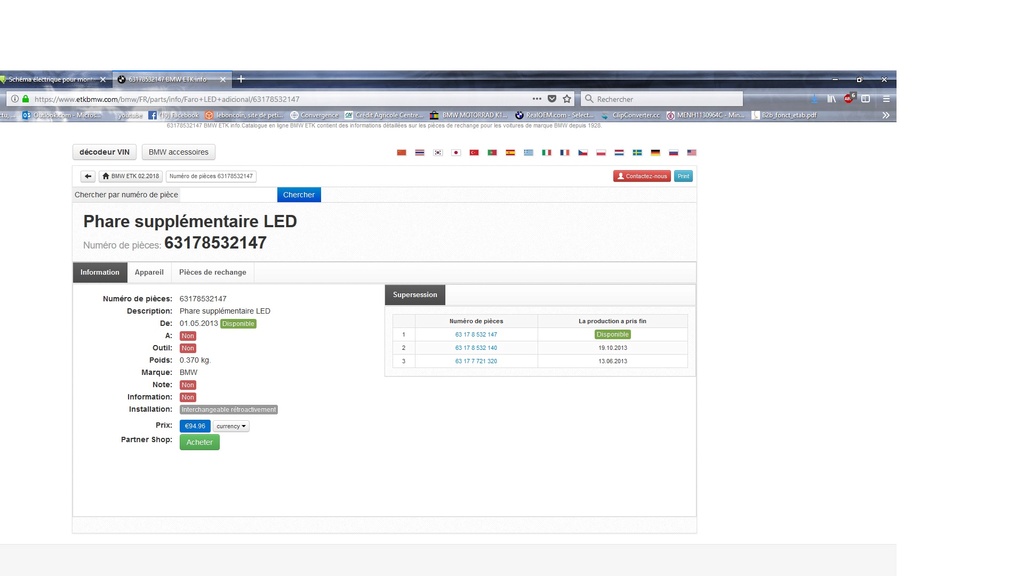Open BMW ETK 02.2018 breadcrumb home
The image size is (1024, 576).
point(131,176)
